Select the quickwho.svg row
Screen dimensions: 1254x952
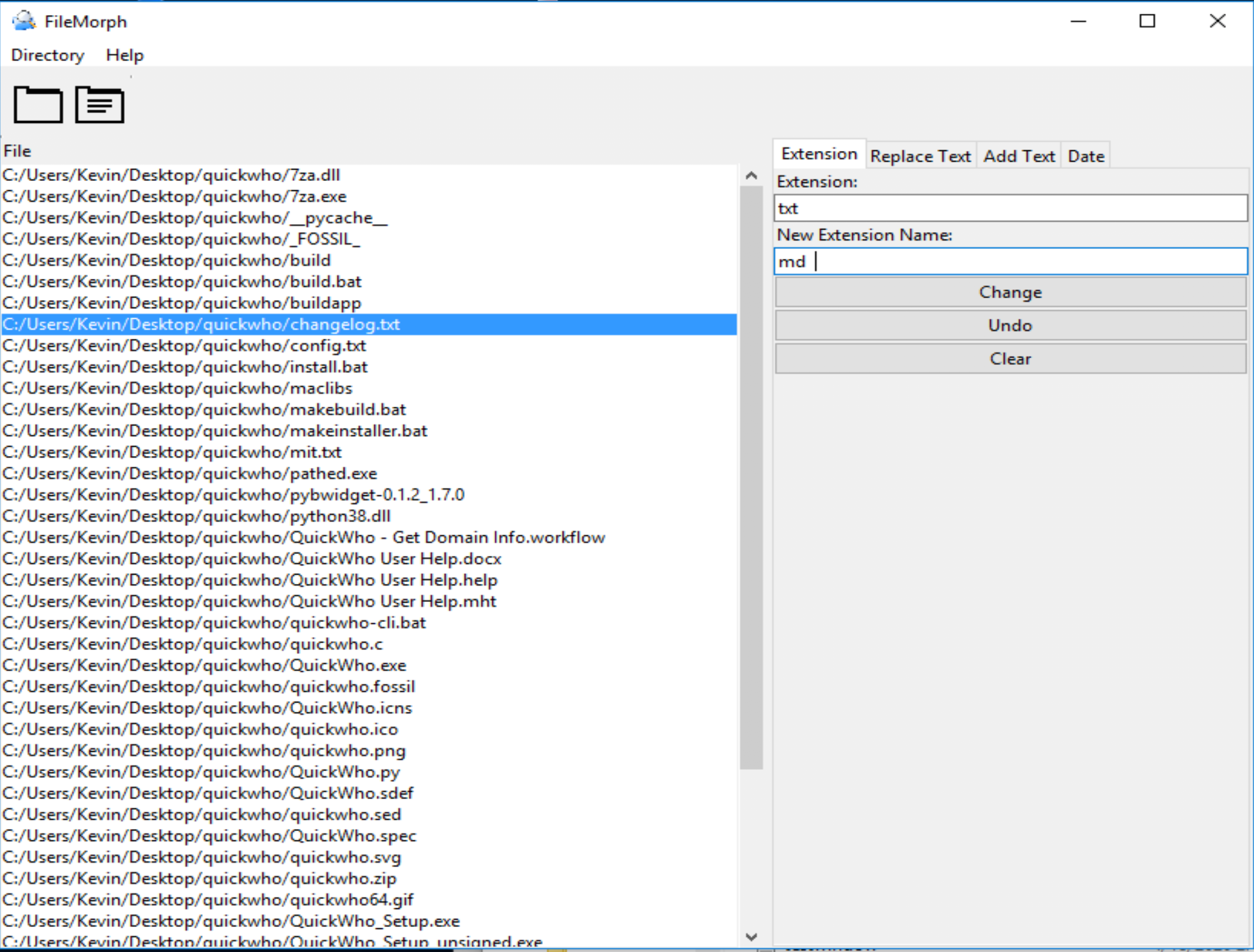point(369,857)
